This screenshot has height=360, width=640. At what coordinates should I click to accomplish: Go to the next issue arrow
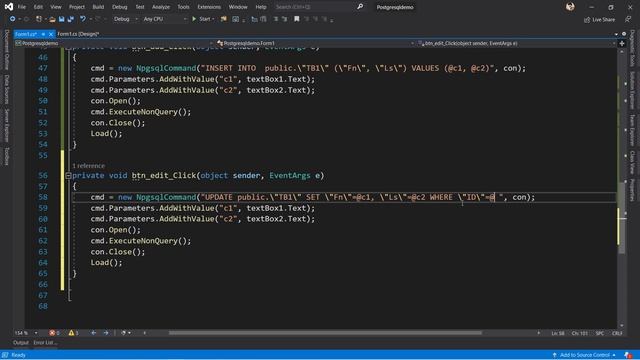click(106, 333)
